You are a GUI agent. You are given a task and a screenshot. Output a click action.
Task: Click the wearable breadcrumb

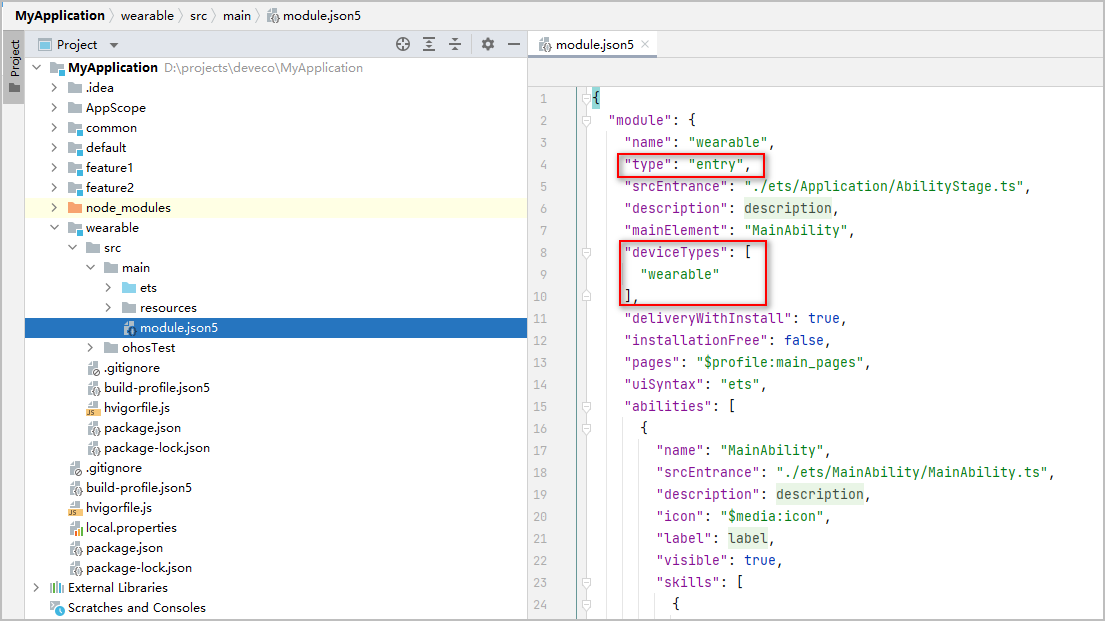147,16
